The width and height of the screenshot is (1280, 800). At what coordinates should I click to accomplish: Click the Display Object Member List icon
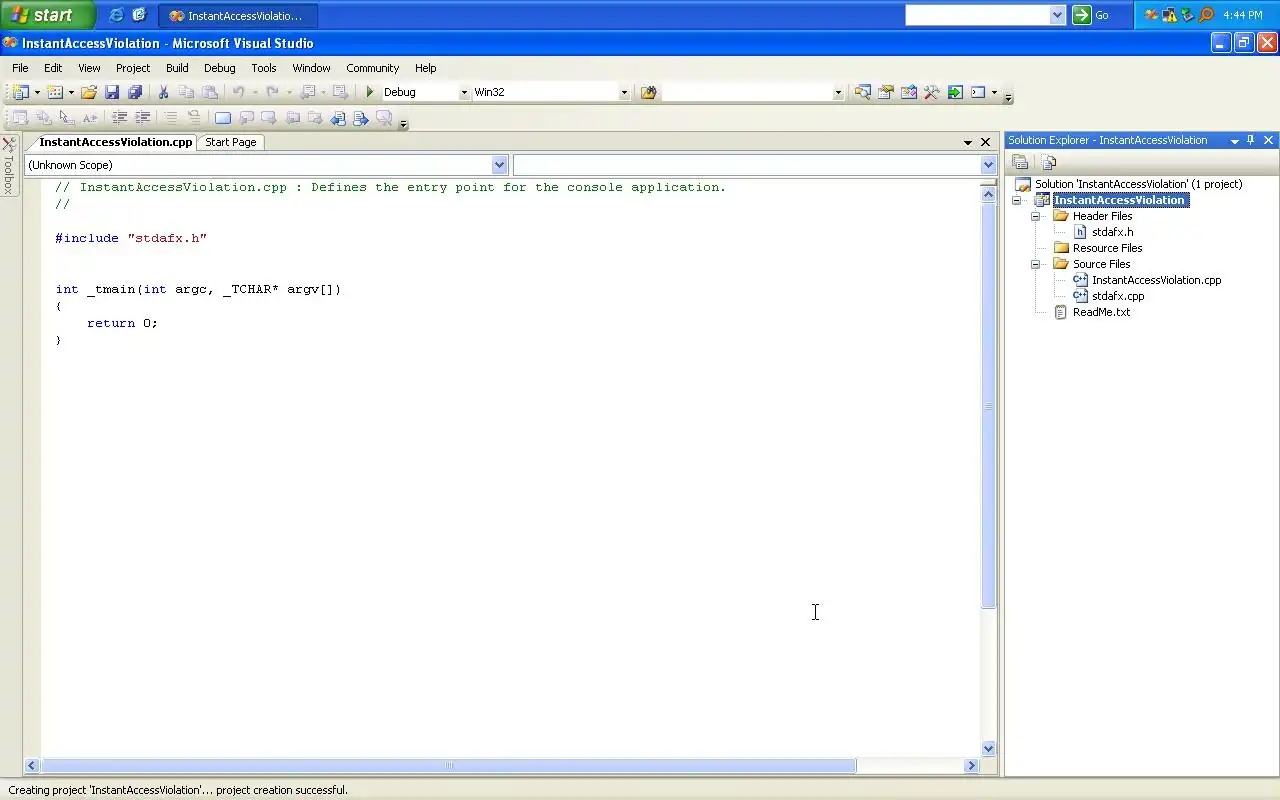tap(20, 118)
